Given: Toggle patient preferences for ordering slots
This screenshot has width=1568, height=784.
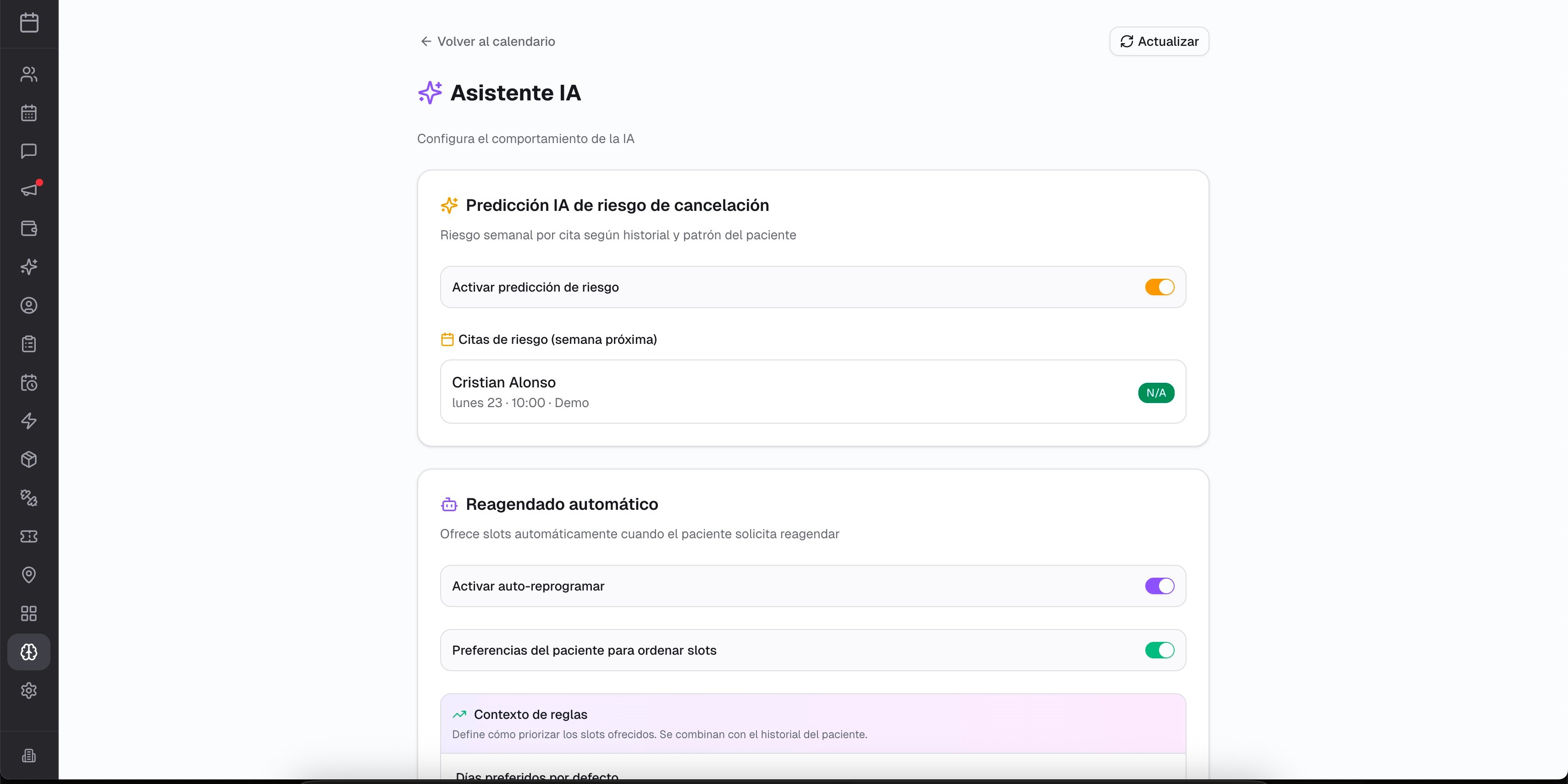Looking at the screenshot, I should (x=1159, y=650).
